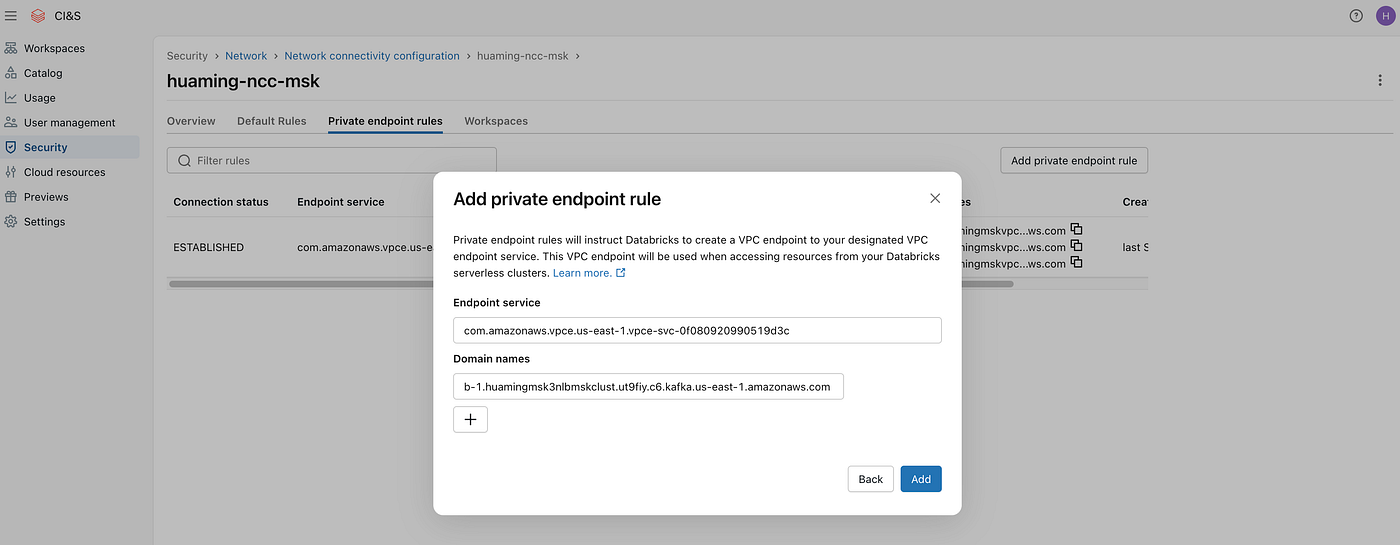
Task: Click the Previews icon
Action: (x=11, y=197)
